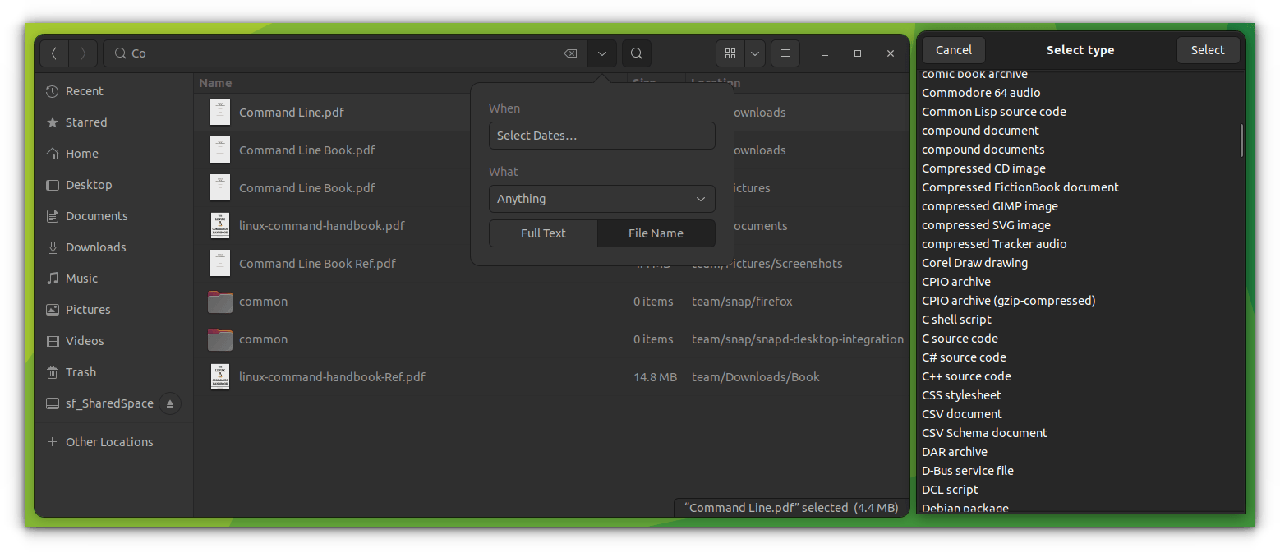Click the back navigation arrow
This screenshot has width=1280, height=553.
click(x=53, y=53)
